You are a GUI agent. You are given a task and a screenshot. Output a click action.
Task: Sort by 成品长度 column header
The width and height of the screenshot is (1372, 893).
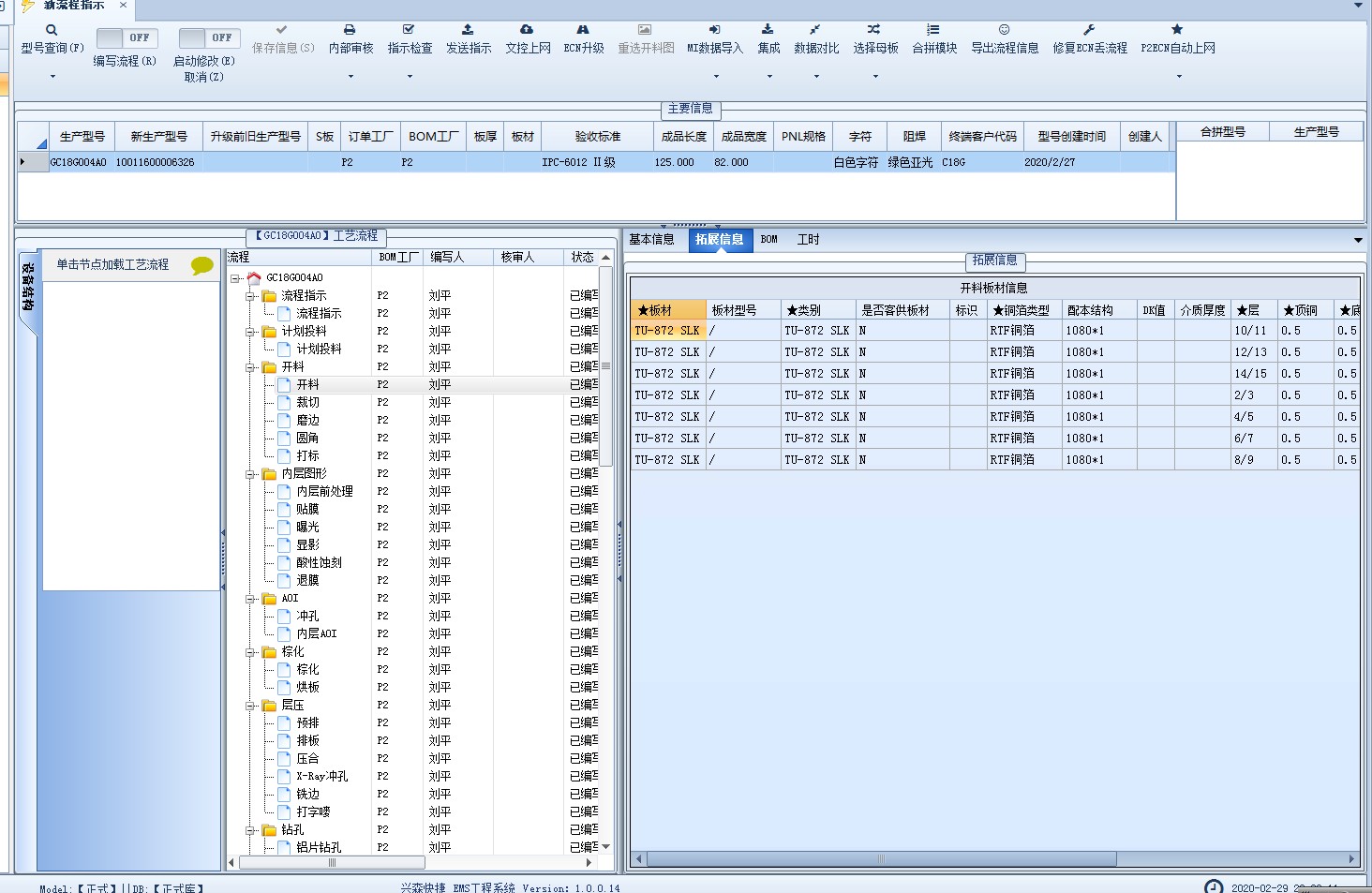click(x=683, y=137)
